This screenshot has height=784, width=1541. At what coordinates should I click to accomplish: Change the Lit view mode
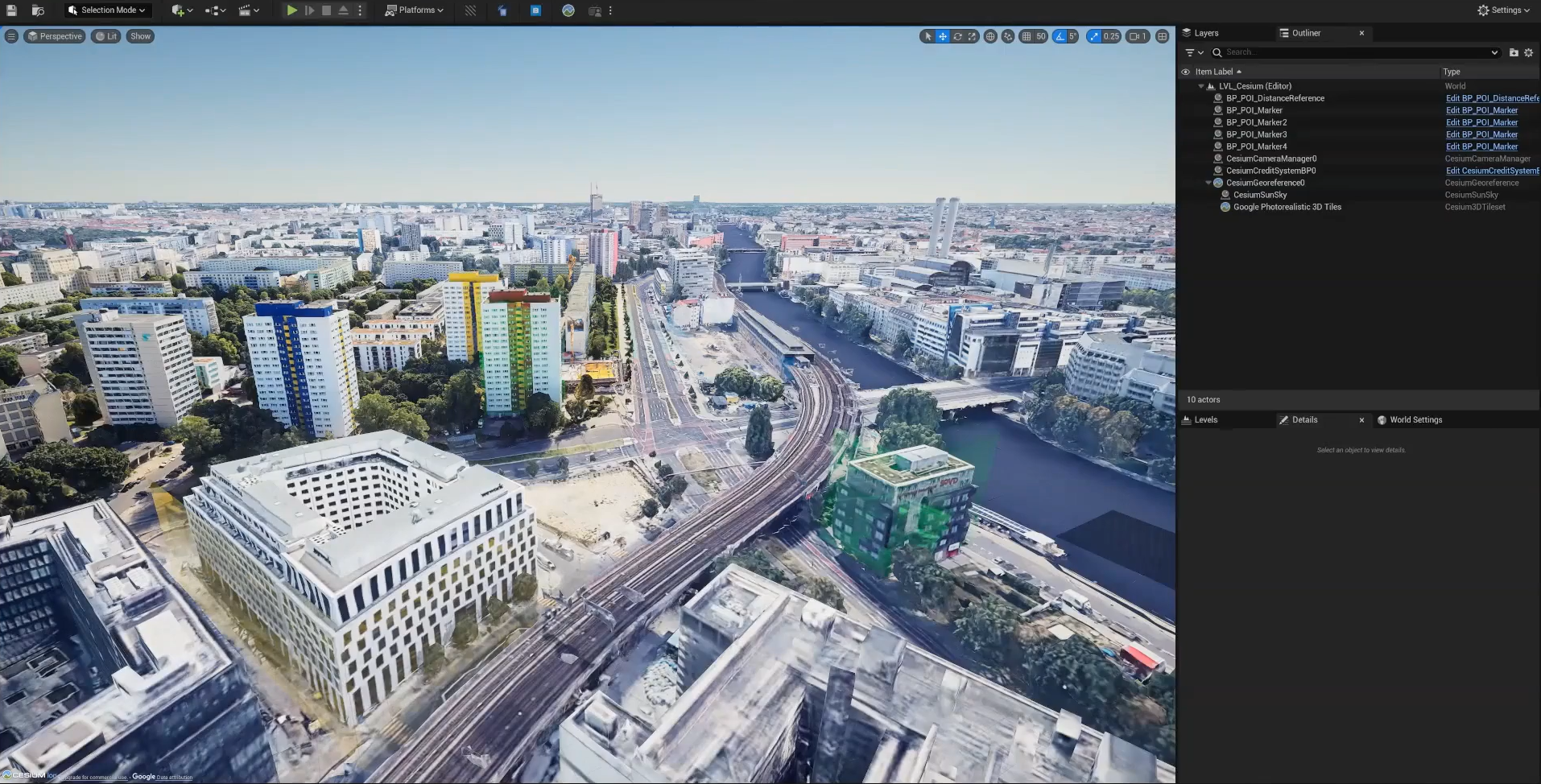pyautogui.click(x=106, y=36)
